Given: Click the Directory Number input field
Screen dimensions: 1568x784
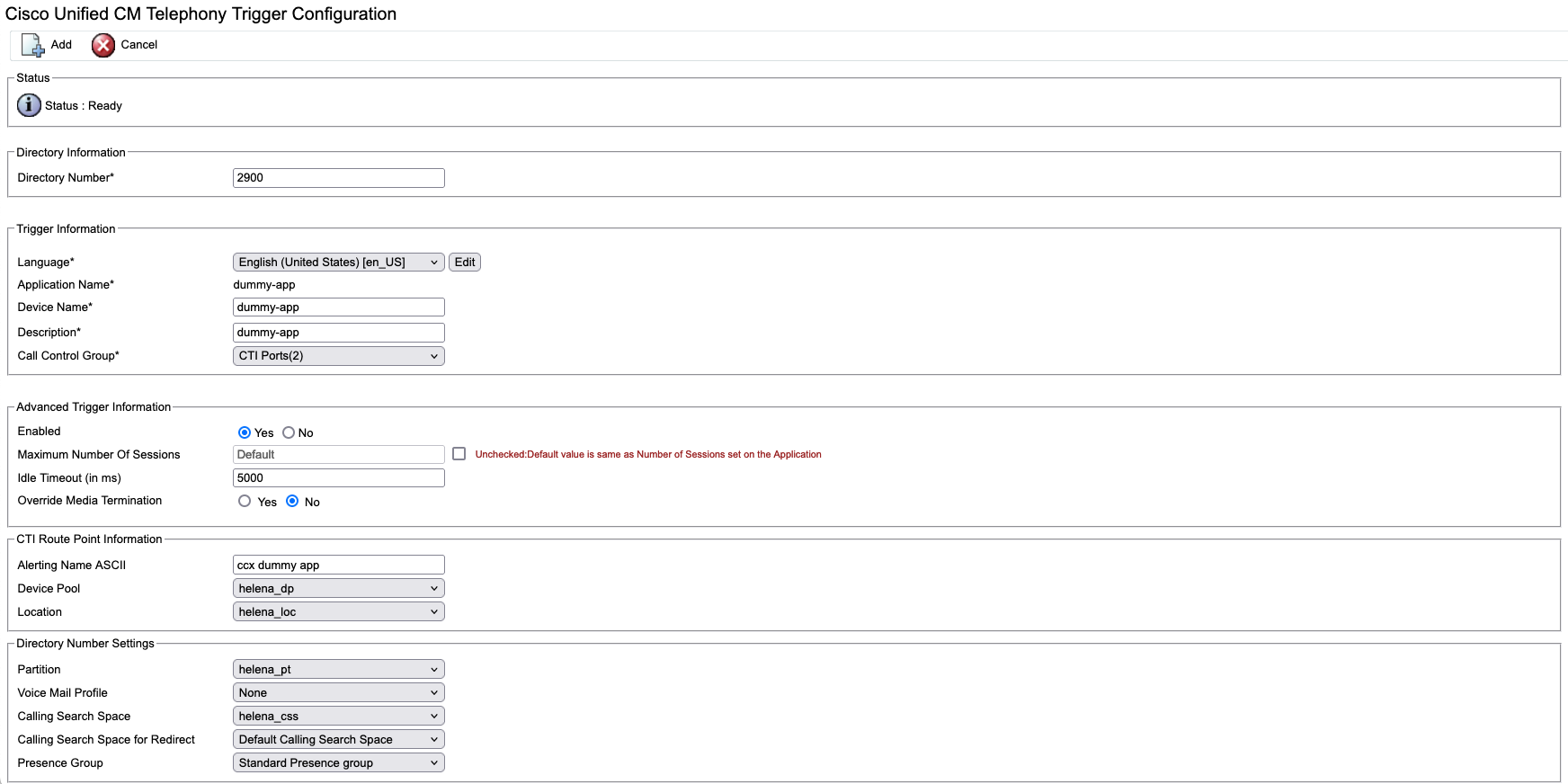Looking at the screenshot, I should pyautogui.click(x=338, y=178).
